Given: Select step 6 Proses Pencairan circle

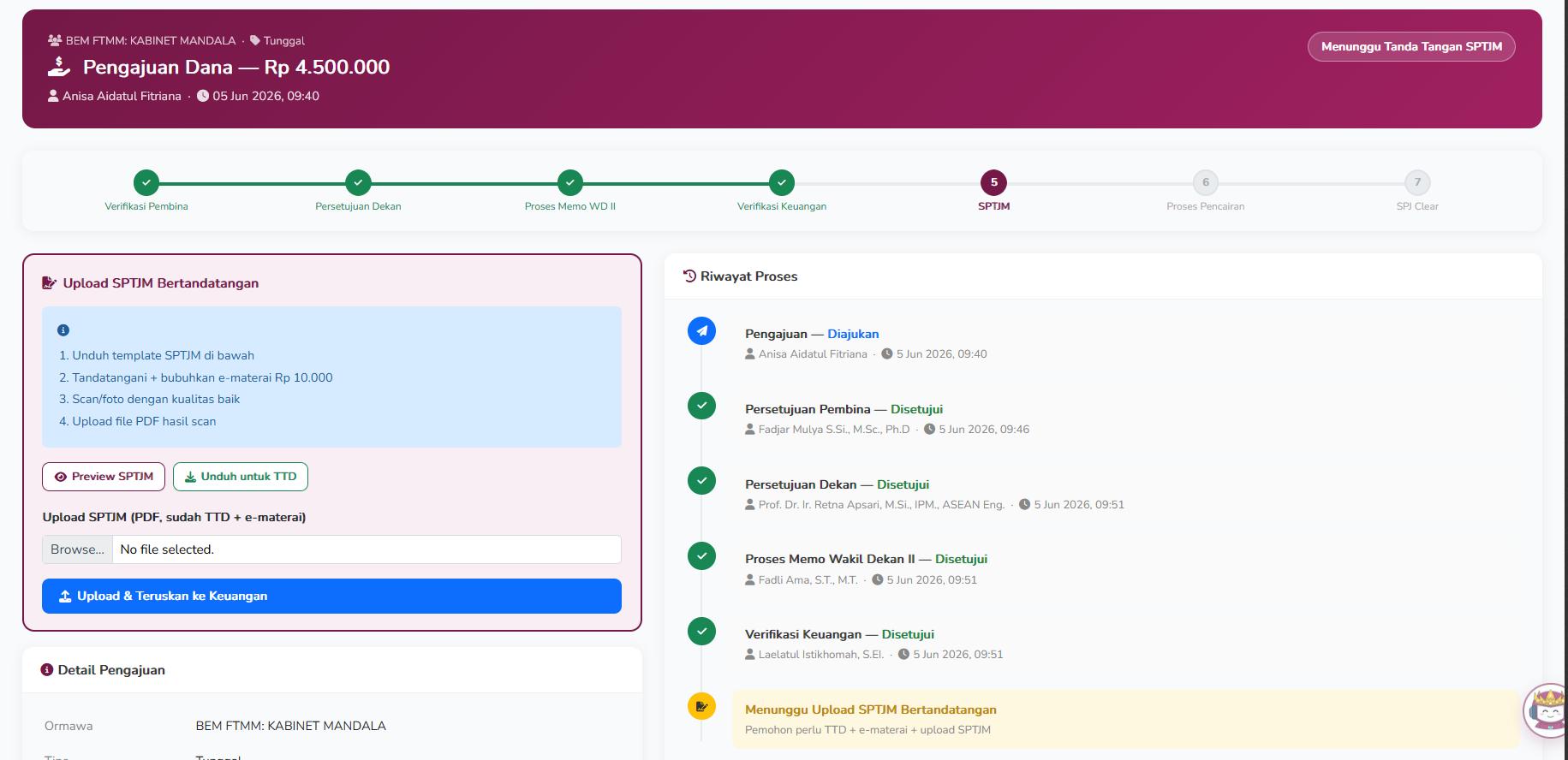Looking at the screenshot, I should (1206, 182).
